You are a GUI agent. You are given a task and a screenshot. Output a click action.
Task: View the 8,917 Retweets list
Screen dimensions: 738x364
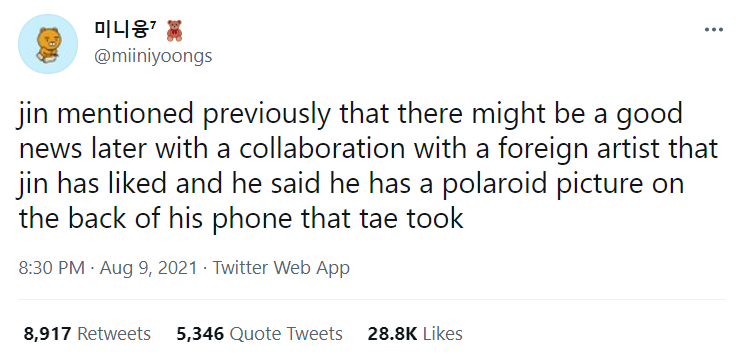[87, 334]
